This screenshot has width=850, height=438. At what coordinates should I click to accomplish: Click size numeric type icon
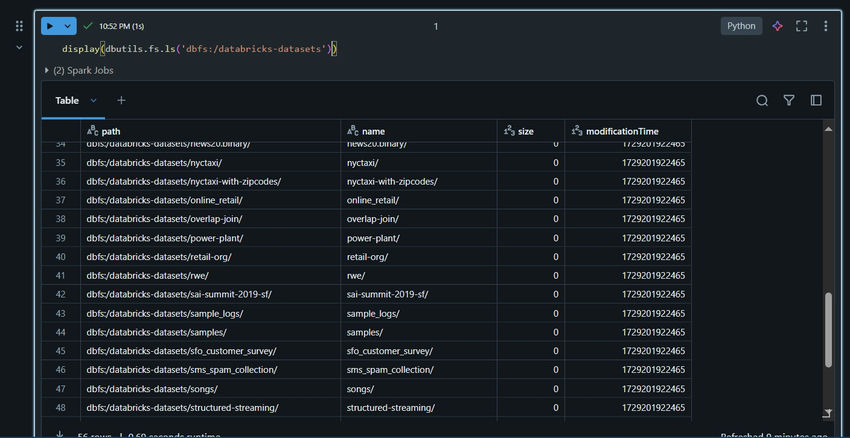[509, 131]
